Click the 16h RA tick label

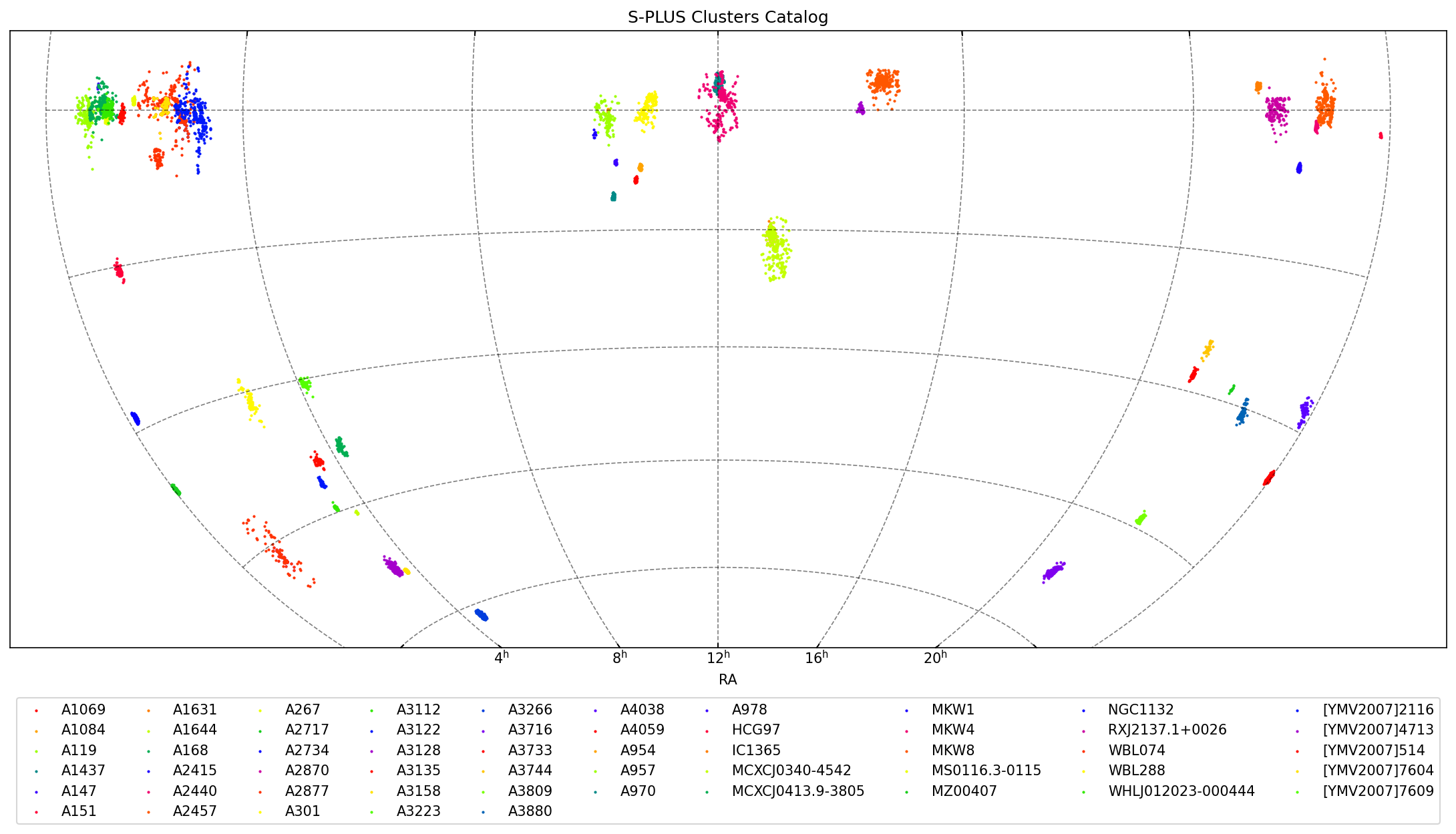pyautogui.click(x=816, y=658)
